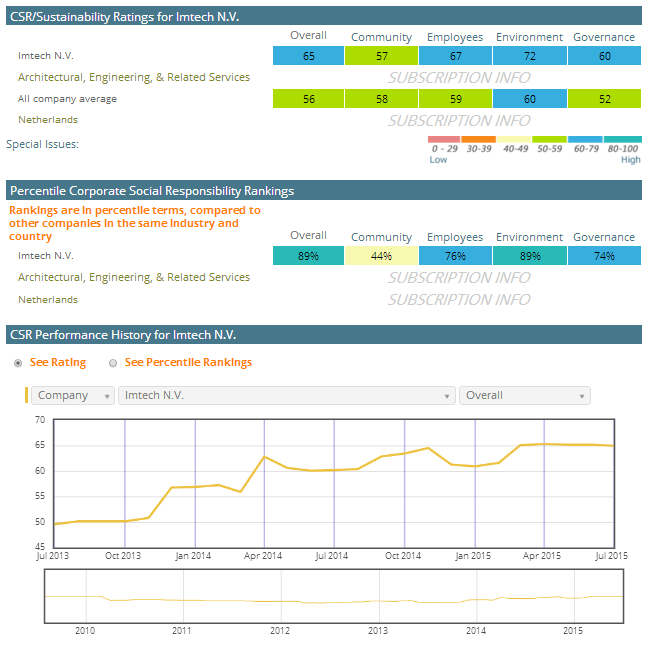Click the Jan 2015 vertical marker on chart
651x652 pixels.
pos(475,483)
